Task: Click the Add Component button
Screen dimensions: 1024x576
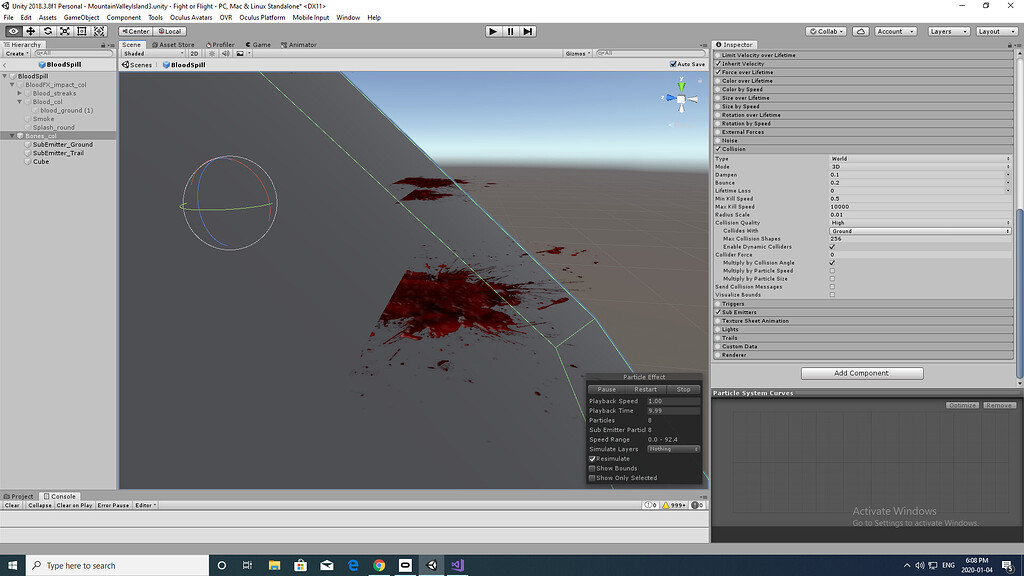Action: pos(861,373)
